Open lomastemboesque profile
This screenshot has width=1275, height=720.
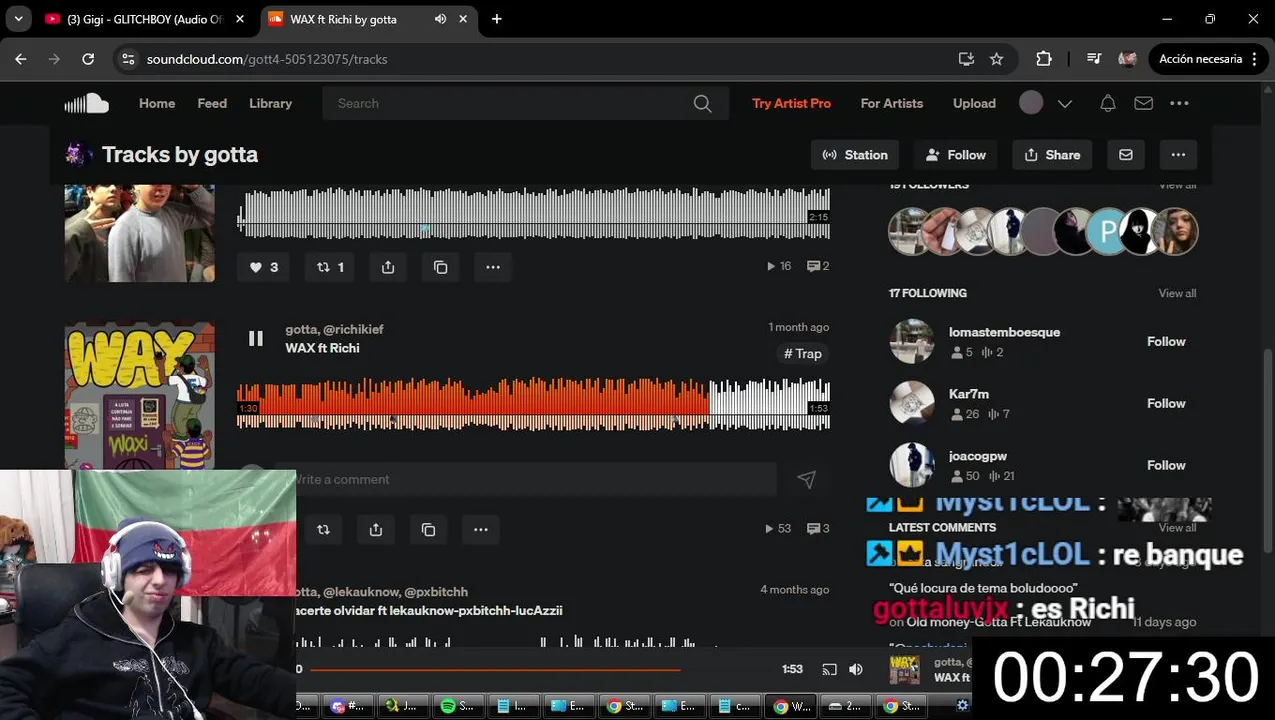[x=1004, y=332]
